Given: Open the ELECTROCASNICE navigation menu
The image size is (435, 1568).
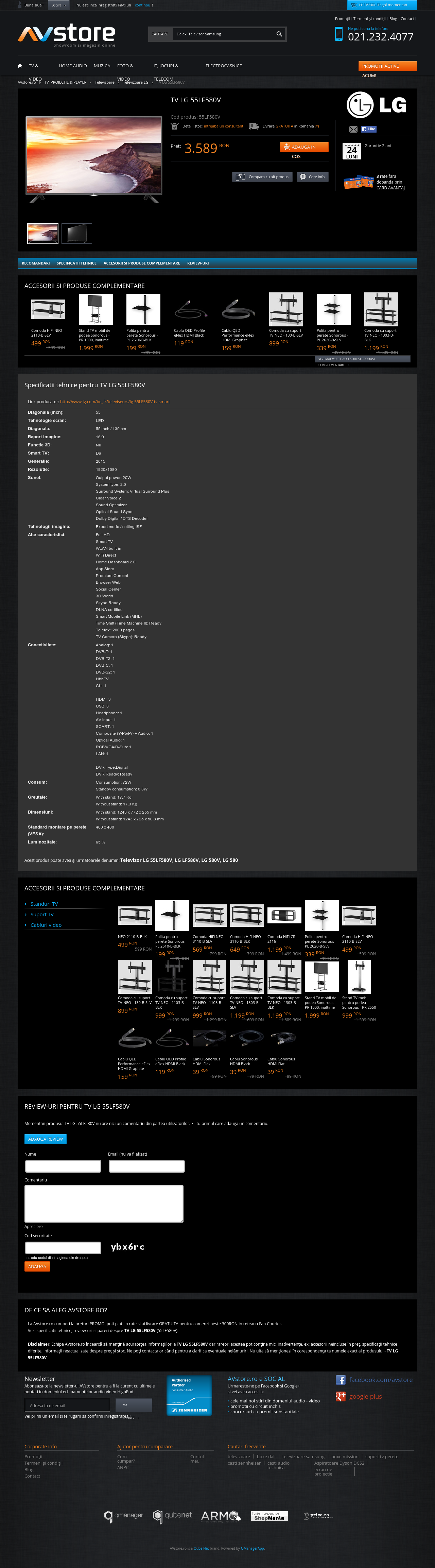Looking at the screenshot, I should (x=223, y=66).
